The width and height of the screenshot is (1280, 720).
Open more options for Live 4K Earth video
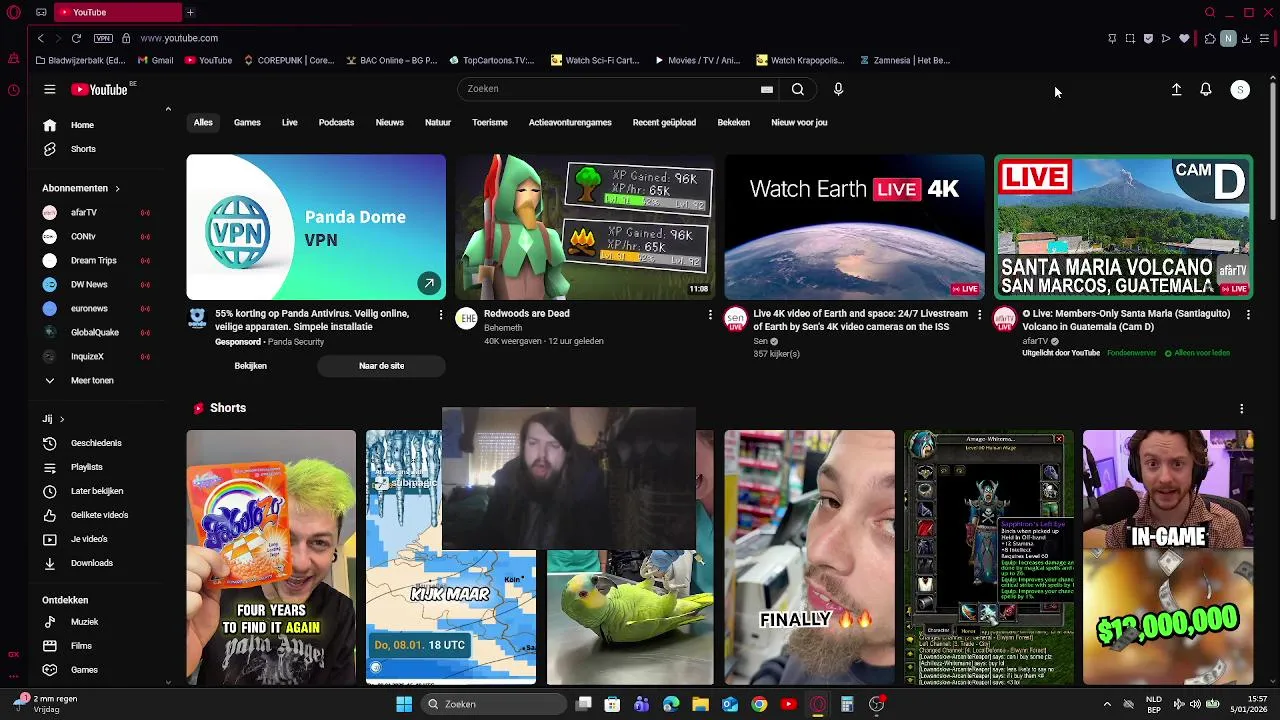tap(979, 315)
